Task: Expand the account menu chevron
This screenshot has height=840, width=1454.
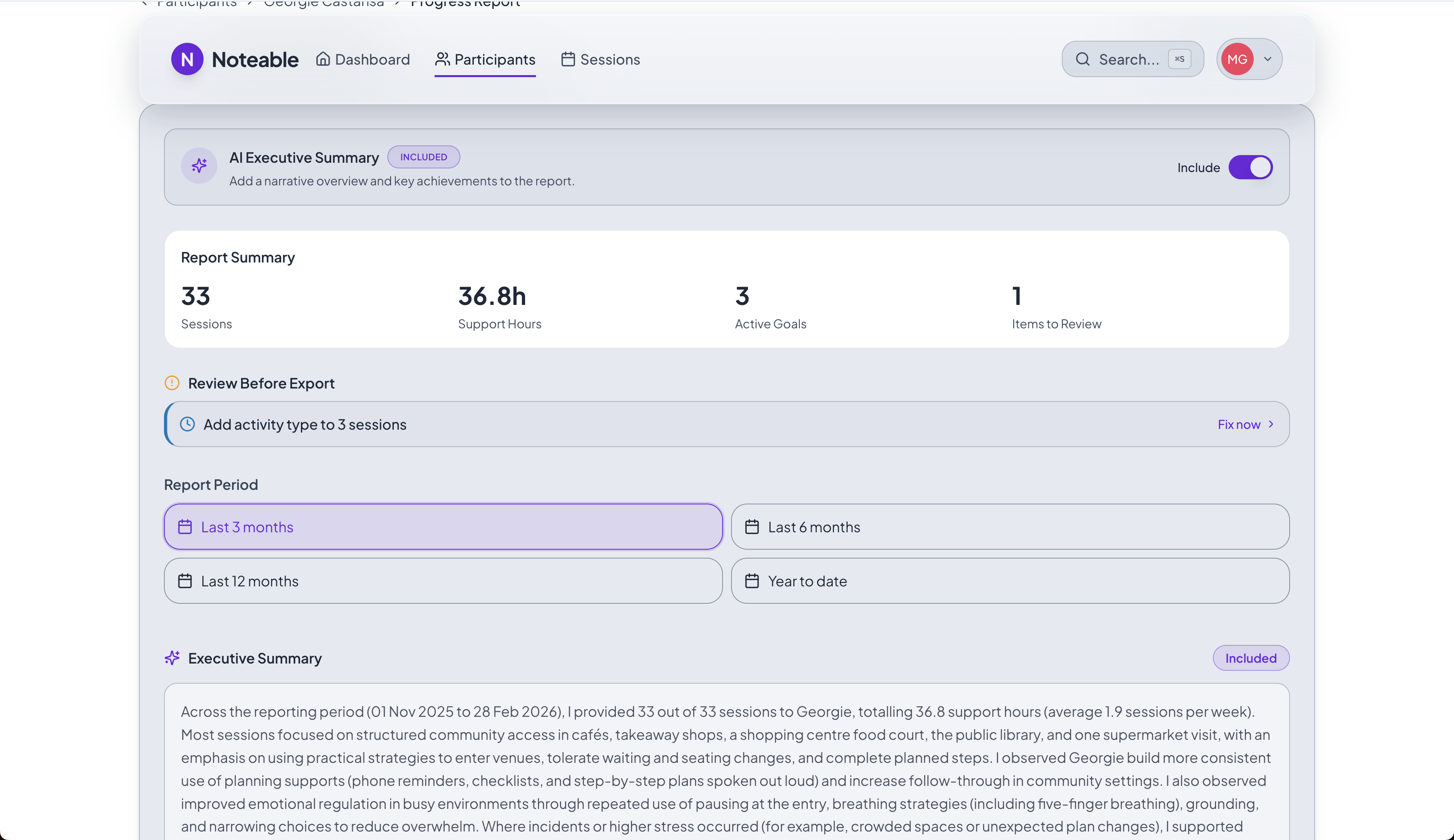Action: click(1268, 59)
